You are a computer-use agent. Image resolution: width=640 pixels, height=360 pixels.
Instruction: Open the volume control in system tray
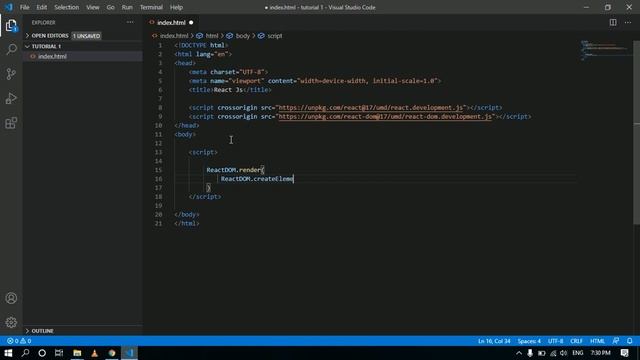point(564,353)
